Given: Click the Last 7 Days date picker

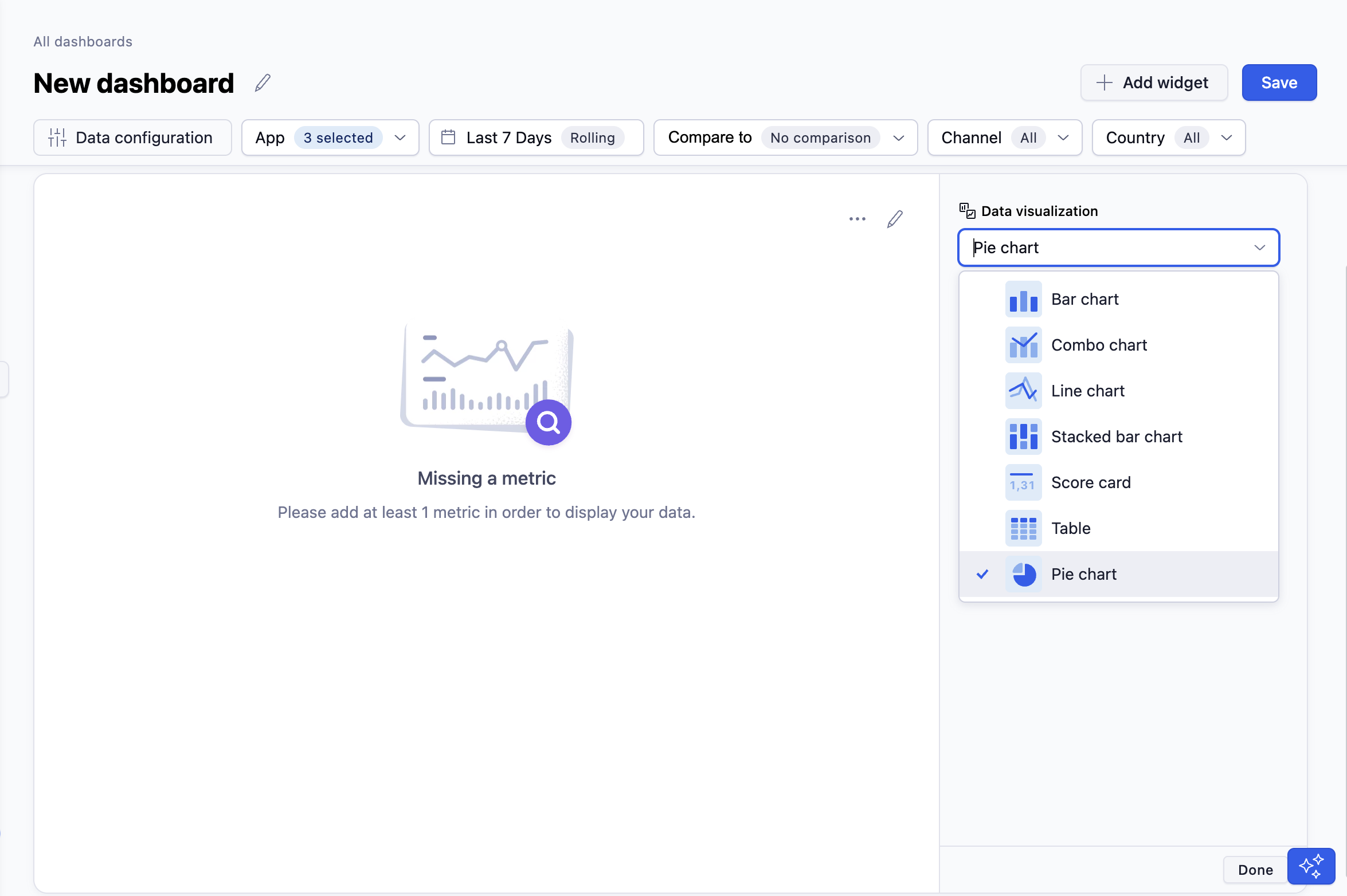Looking at the screenshot, I should tap(536, 137).
